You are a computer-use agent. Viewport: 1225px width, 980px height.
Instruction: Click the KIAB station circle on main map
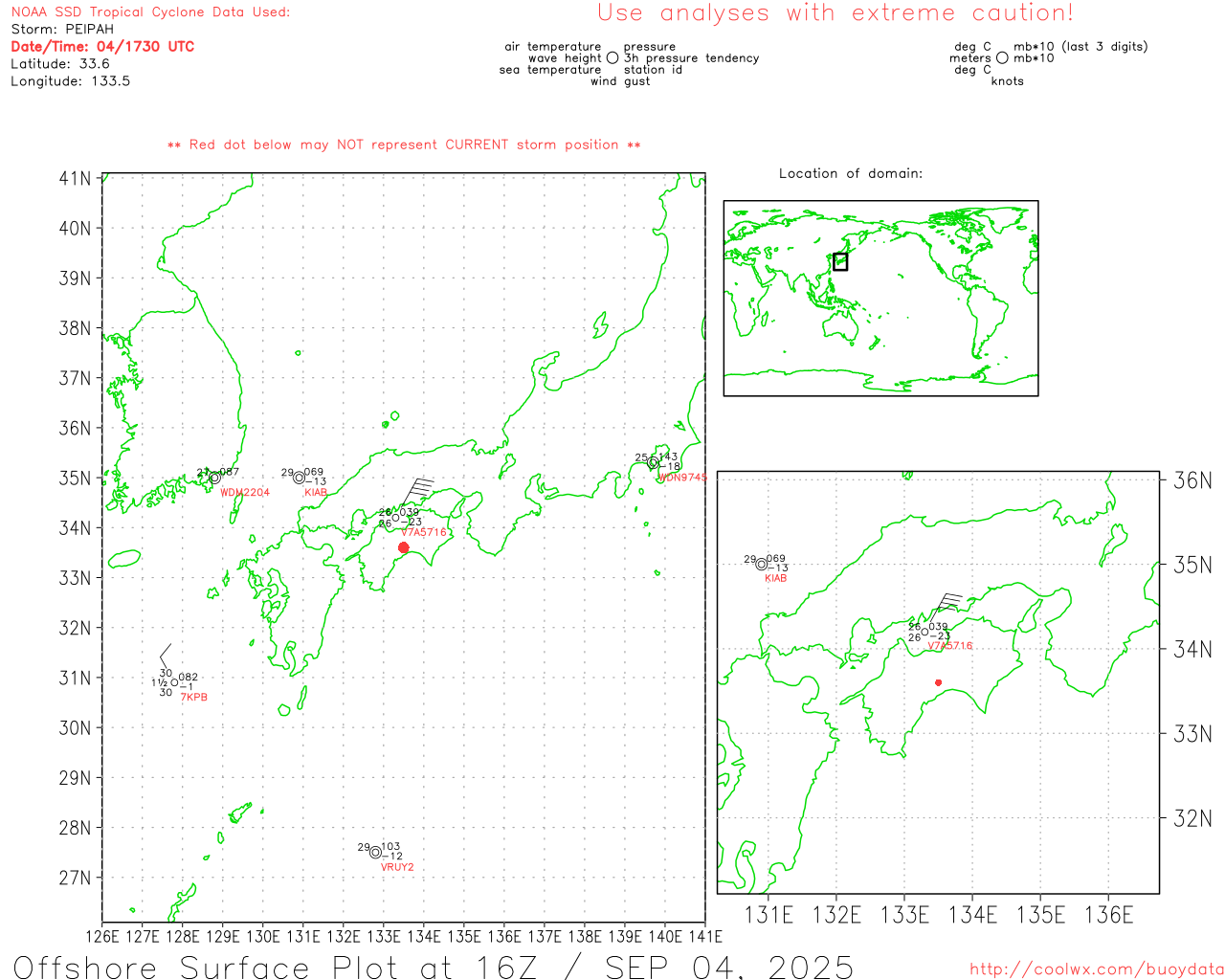pyautogui.click(x=299, y=477)
